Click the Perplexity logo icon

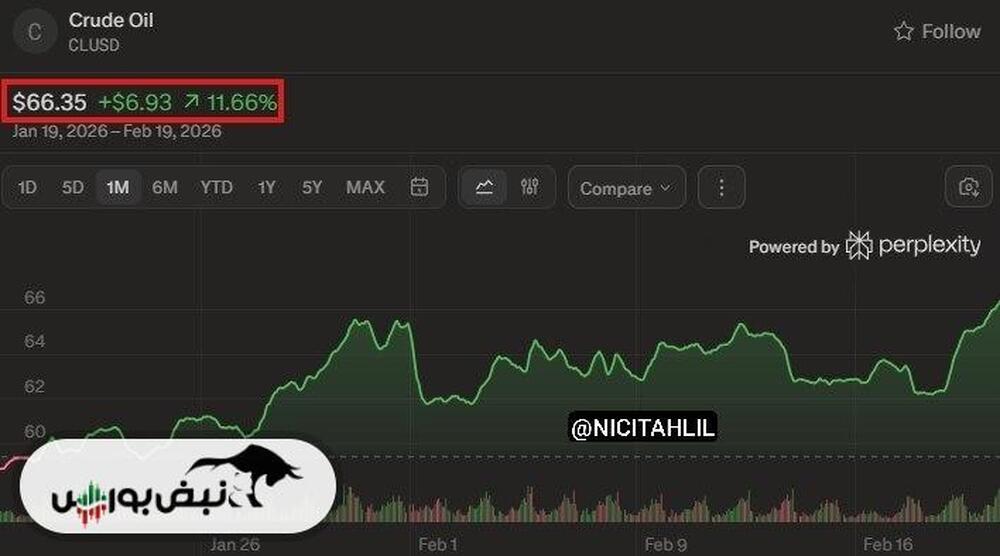click(859, 245)
